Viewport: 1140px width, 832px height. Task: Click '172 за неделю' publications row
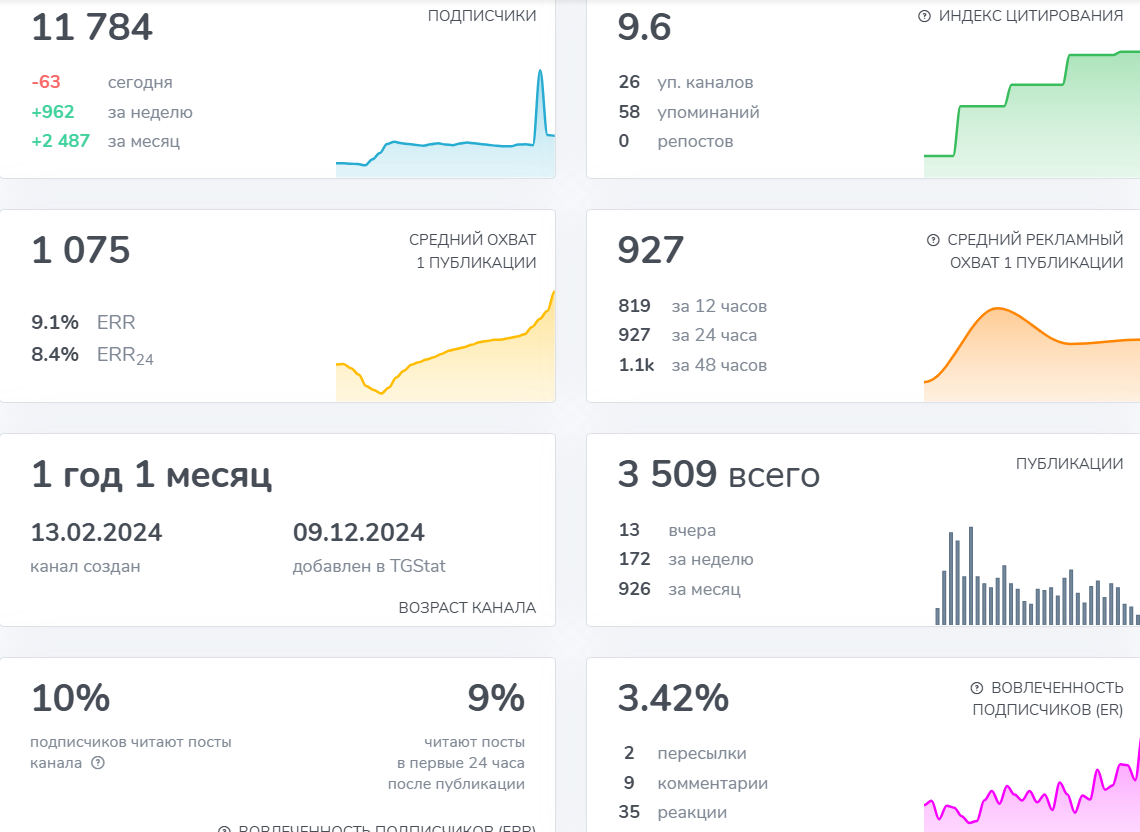(686, 559)
